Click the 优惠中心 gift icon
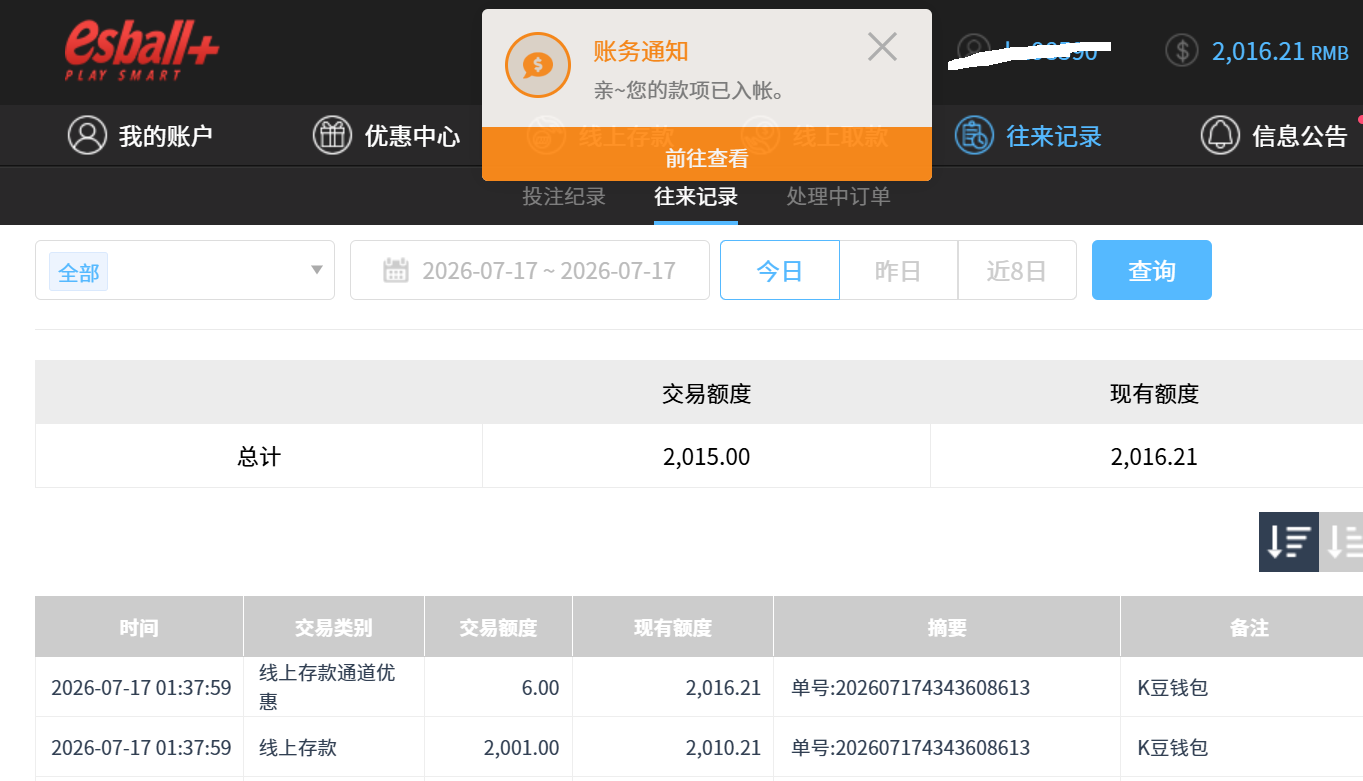1363x781 pixels. click(332, 135)
